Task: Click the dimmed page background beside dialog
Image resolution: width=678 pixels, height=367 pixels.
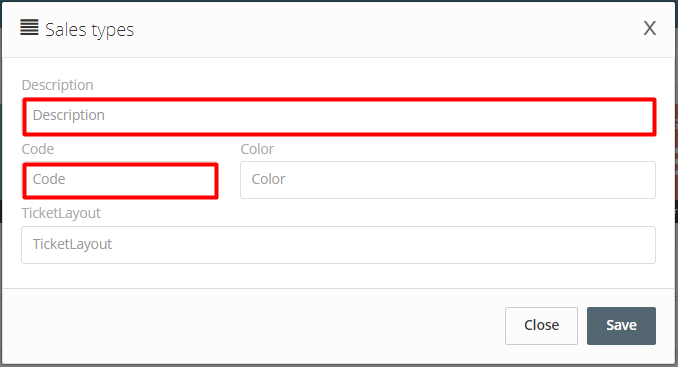Action: tap(676, 173)
